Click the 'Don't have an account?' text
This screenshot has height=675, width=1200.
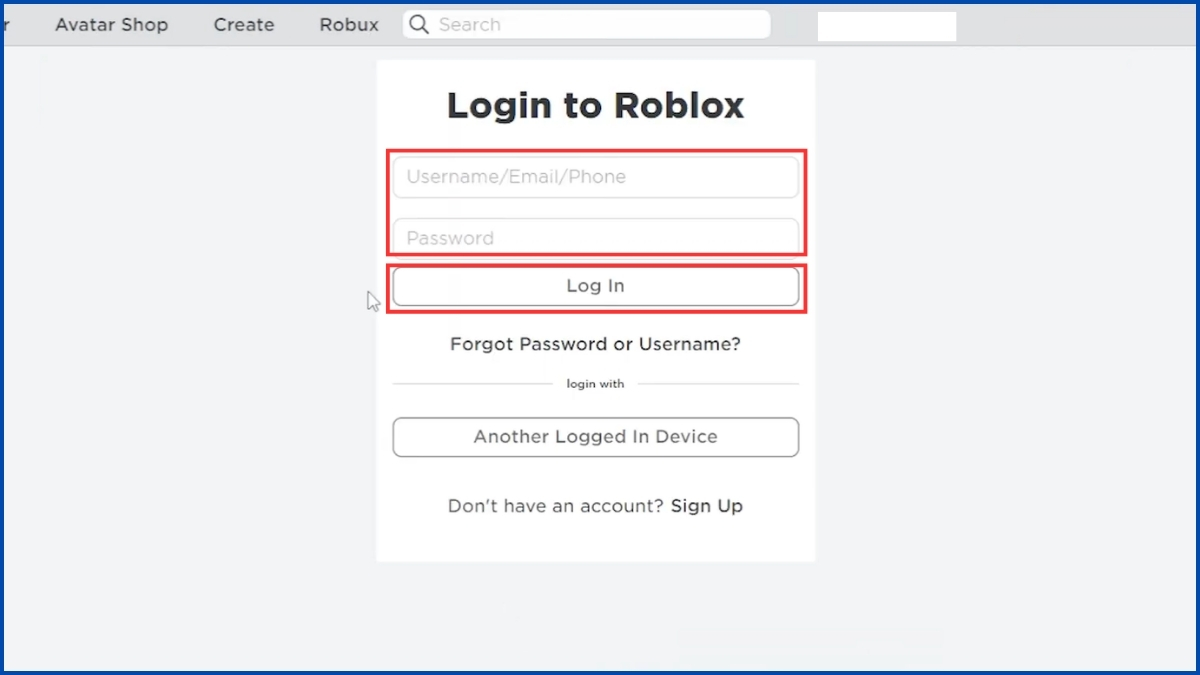tap(556, 506)
